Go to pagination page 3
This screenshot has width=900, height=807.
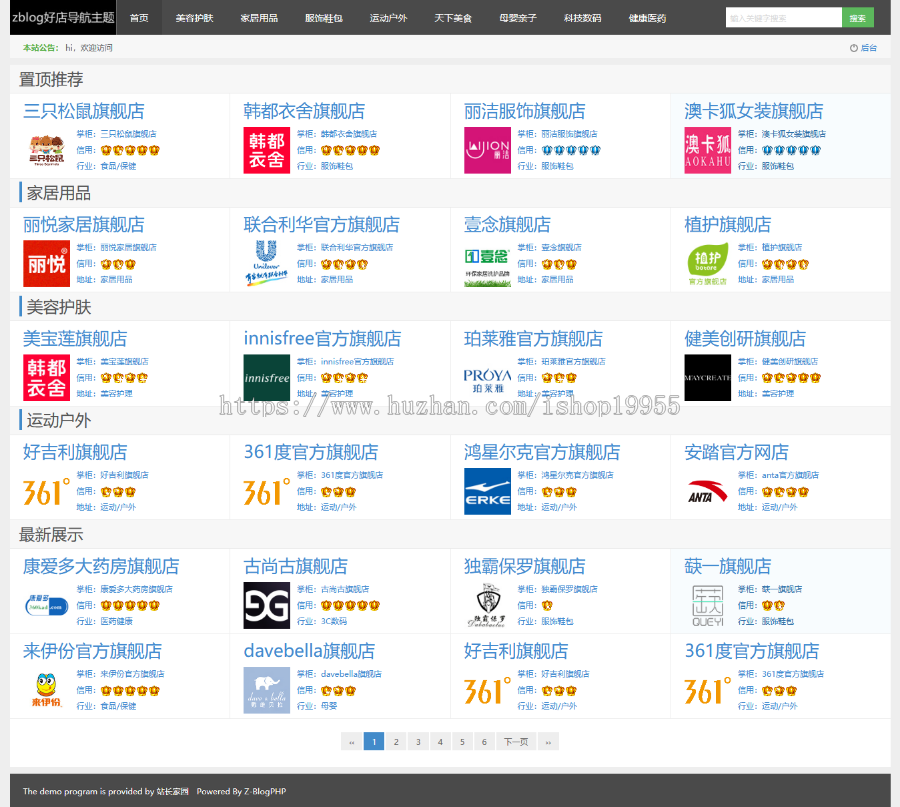point(418,742)
